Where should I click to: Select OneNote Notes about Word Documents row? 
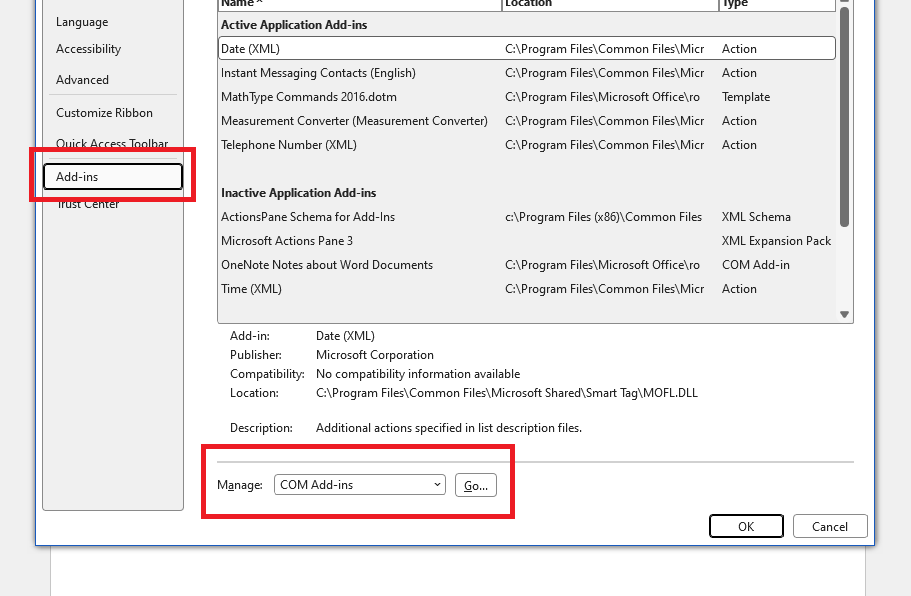527,265
